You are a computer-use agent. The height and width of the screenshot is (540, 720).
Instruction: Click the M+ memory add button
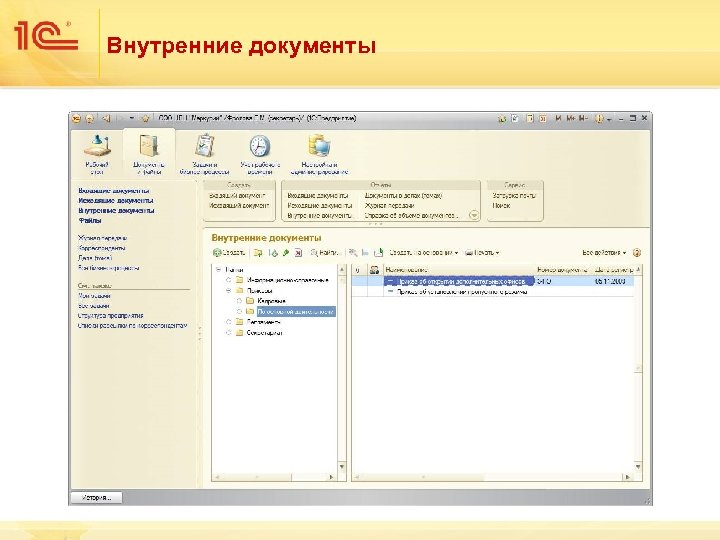tap(571, 118)
